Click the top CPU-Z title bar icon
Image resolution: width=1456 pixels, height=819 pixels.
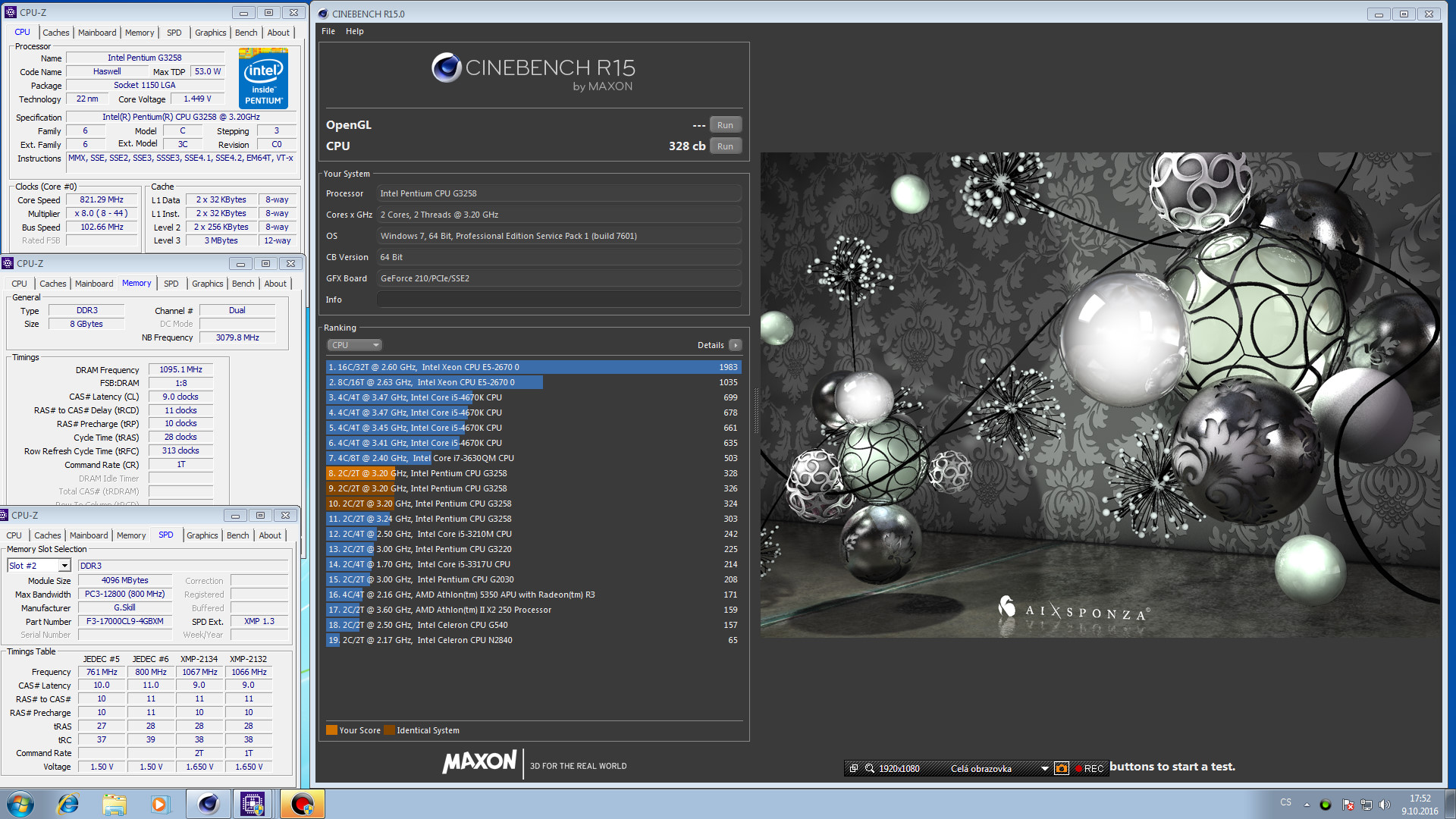pyautogui.click(x=10, y=12)
